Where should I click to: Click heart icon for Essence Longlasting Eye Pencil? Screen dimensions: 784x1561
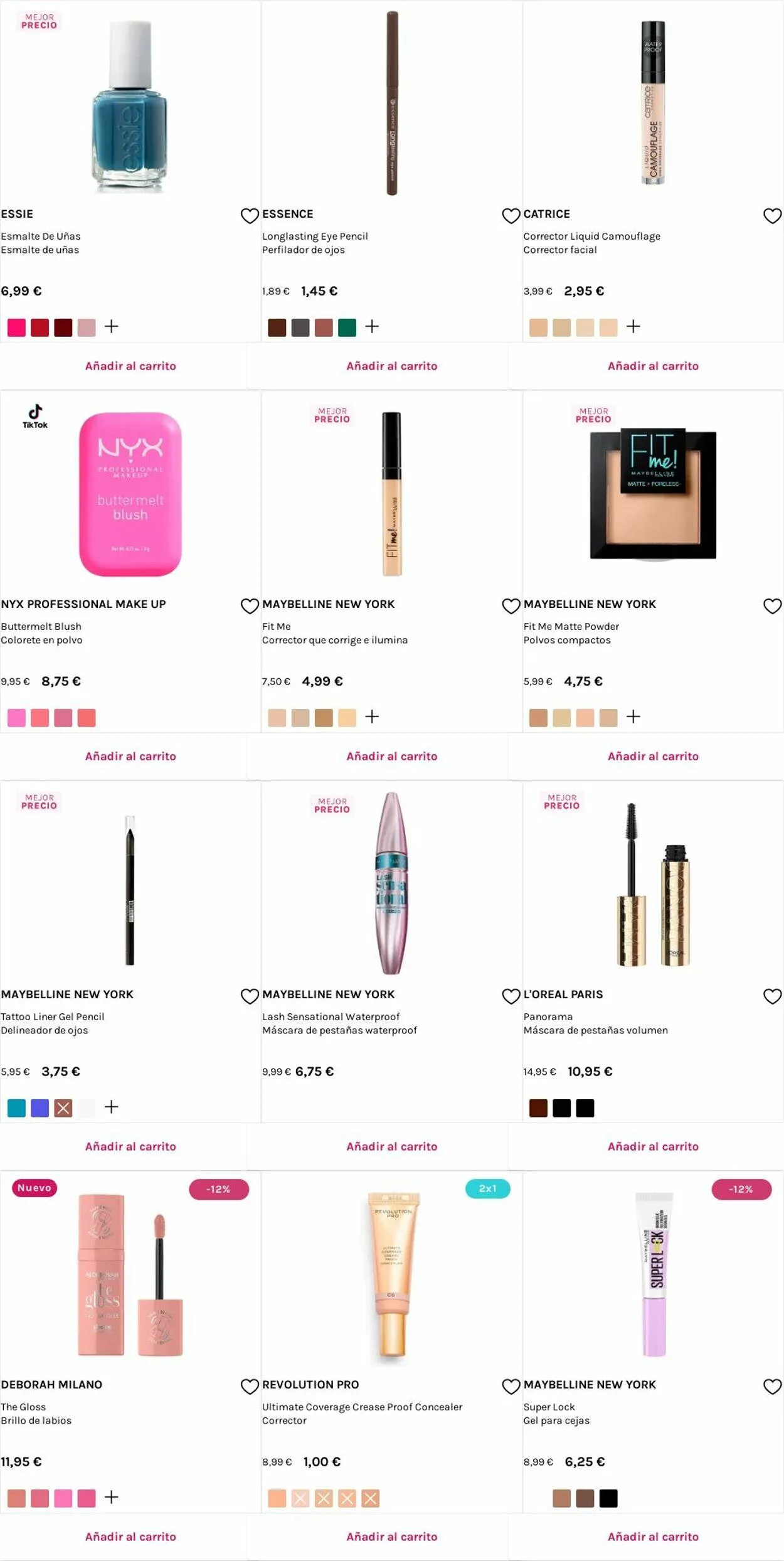(x=511, y=216)
